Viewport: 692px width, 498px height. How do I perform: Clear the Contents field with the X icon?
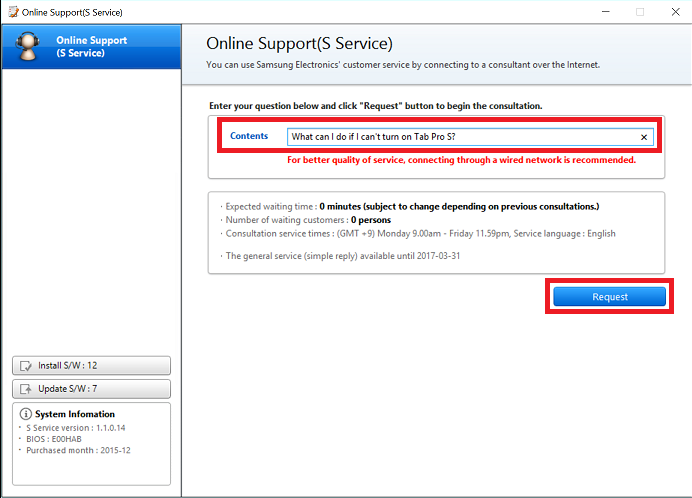(x=644, y=137)
